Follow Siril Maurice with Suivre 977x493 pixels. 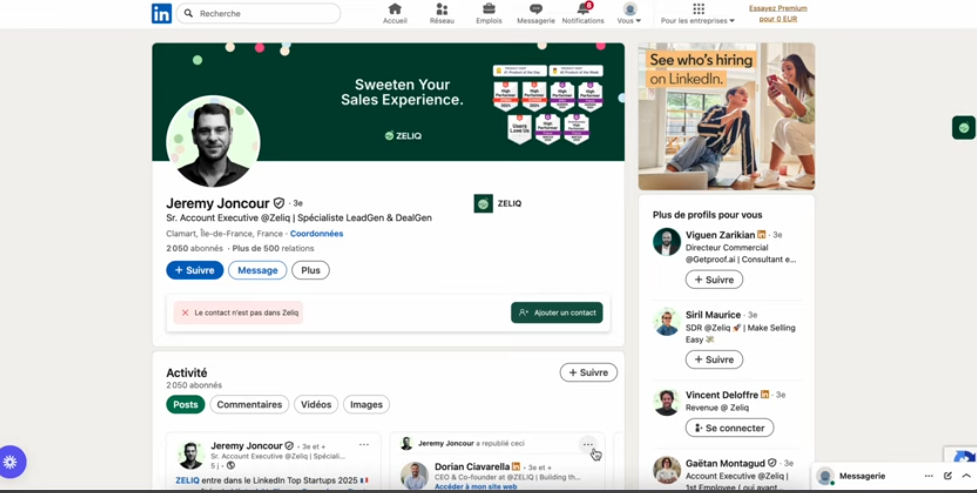714,360
